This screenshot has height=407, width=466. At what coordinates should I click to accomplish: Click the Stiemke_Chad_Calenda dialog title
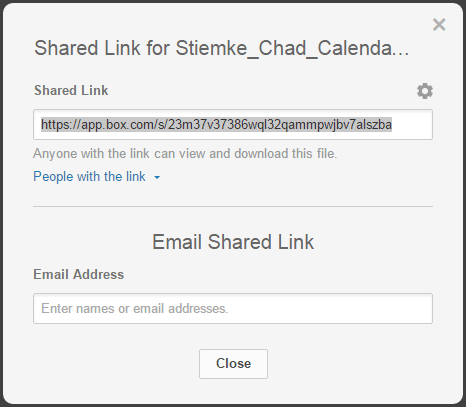pyautogui.click(x=222, y=48)
